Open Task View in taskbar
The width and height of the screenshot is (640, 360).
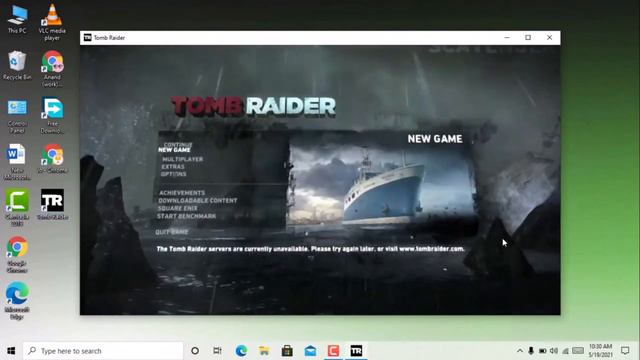pyautogui.click(x=218, y=351)
